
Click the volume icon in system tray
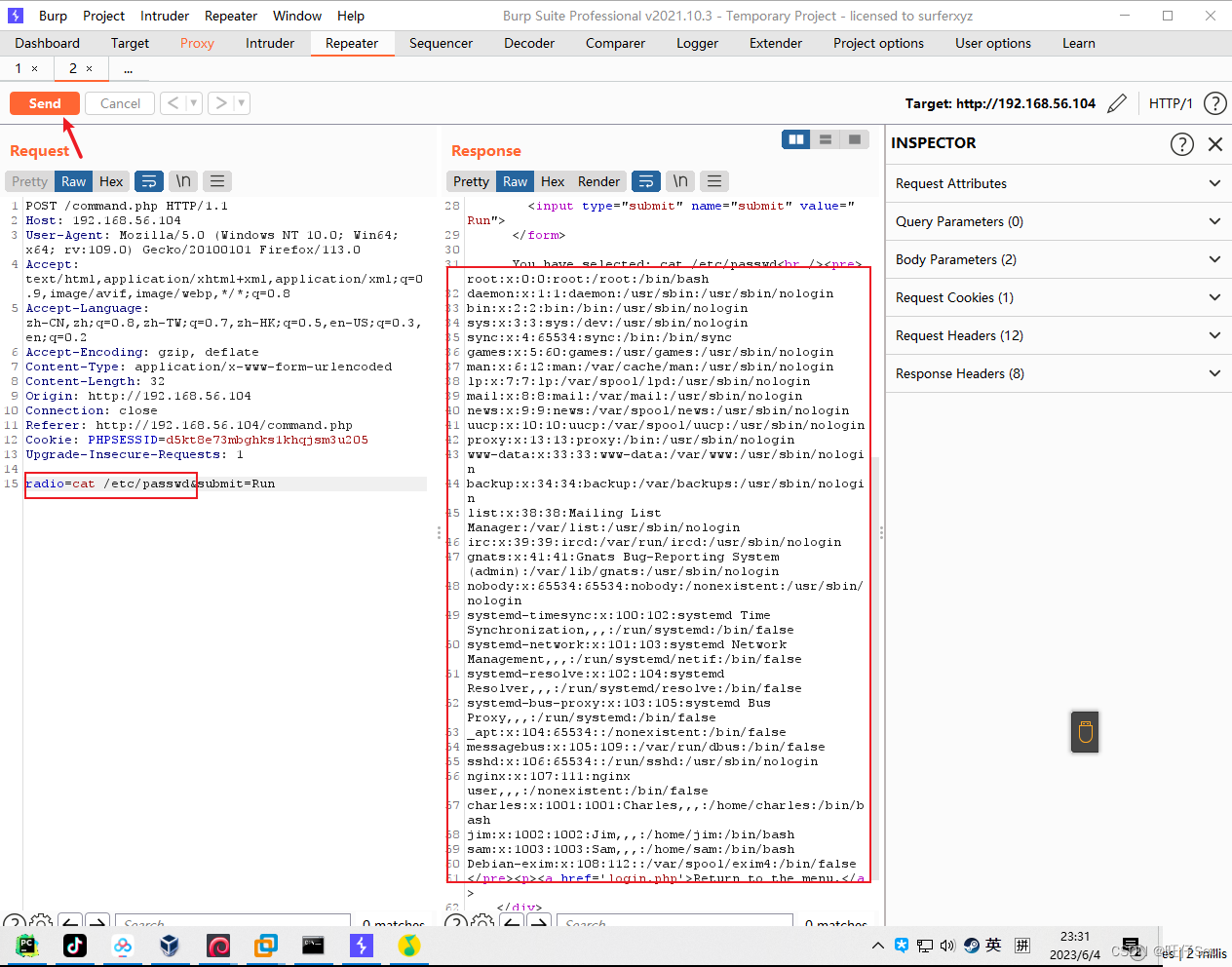pos(947,946)
